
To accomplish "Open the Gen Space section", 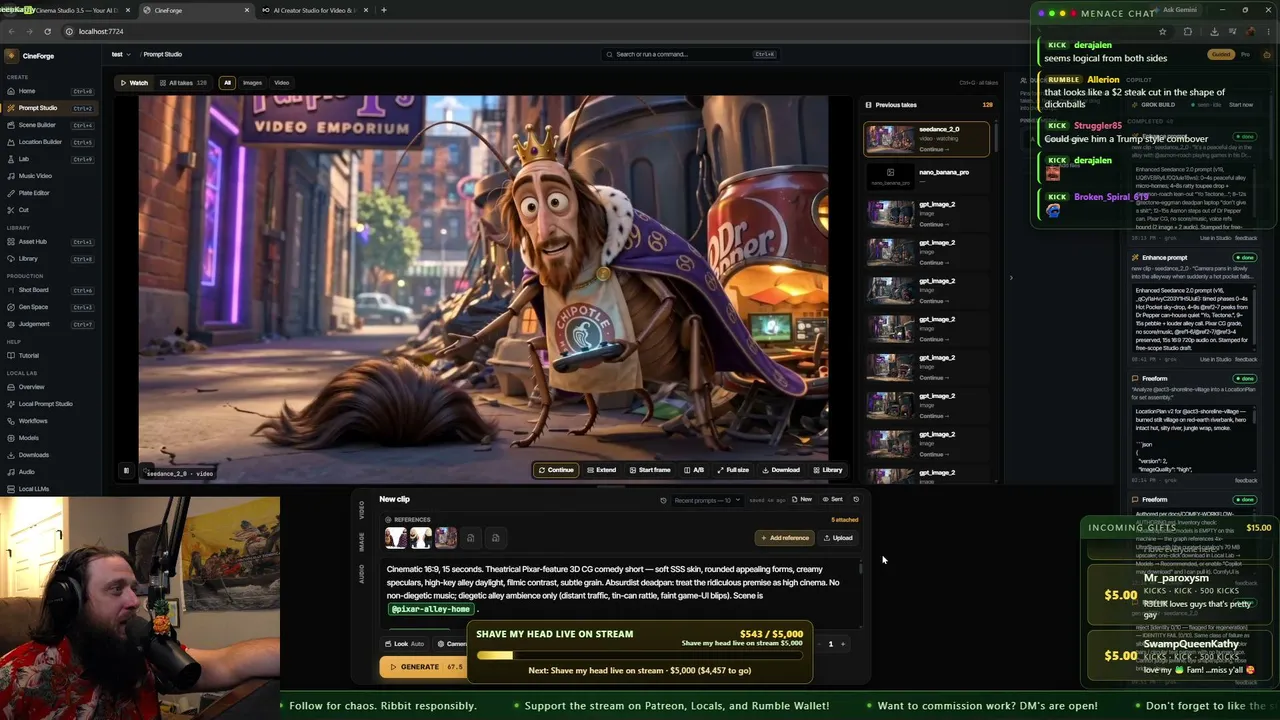I will pyautogui.click(x=50, y=307).
